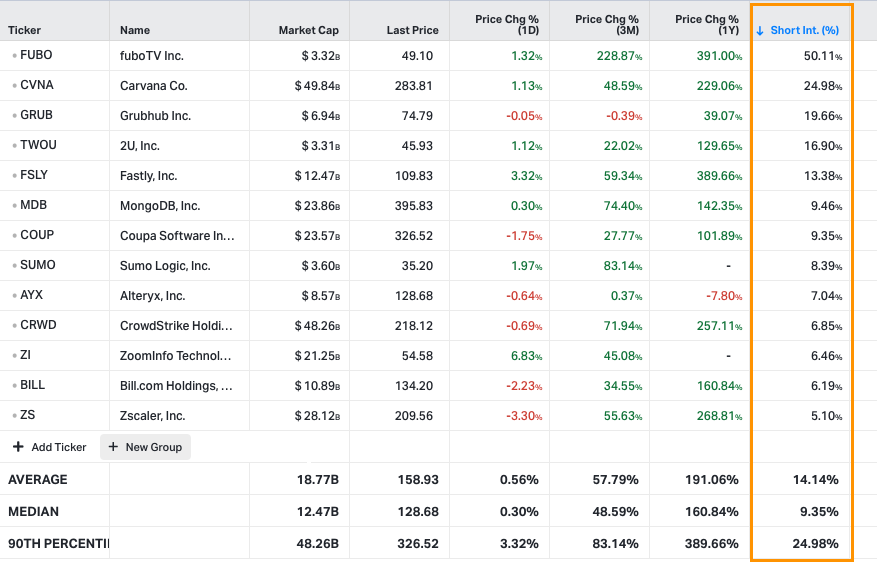Click the plus icon beside Add Ticker

point(18,446)
